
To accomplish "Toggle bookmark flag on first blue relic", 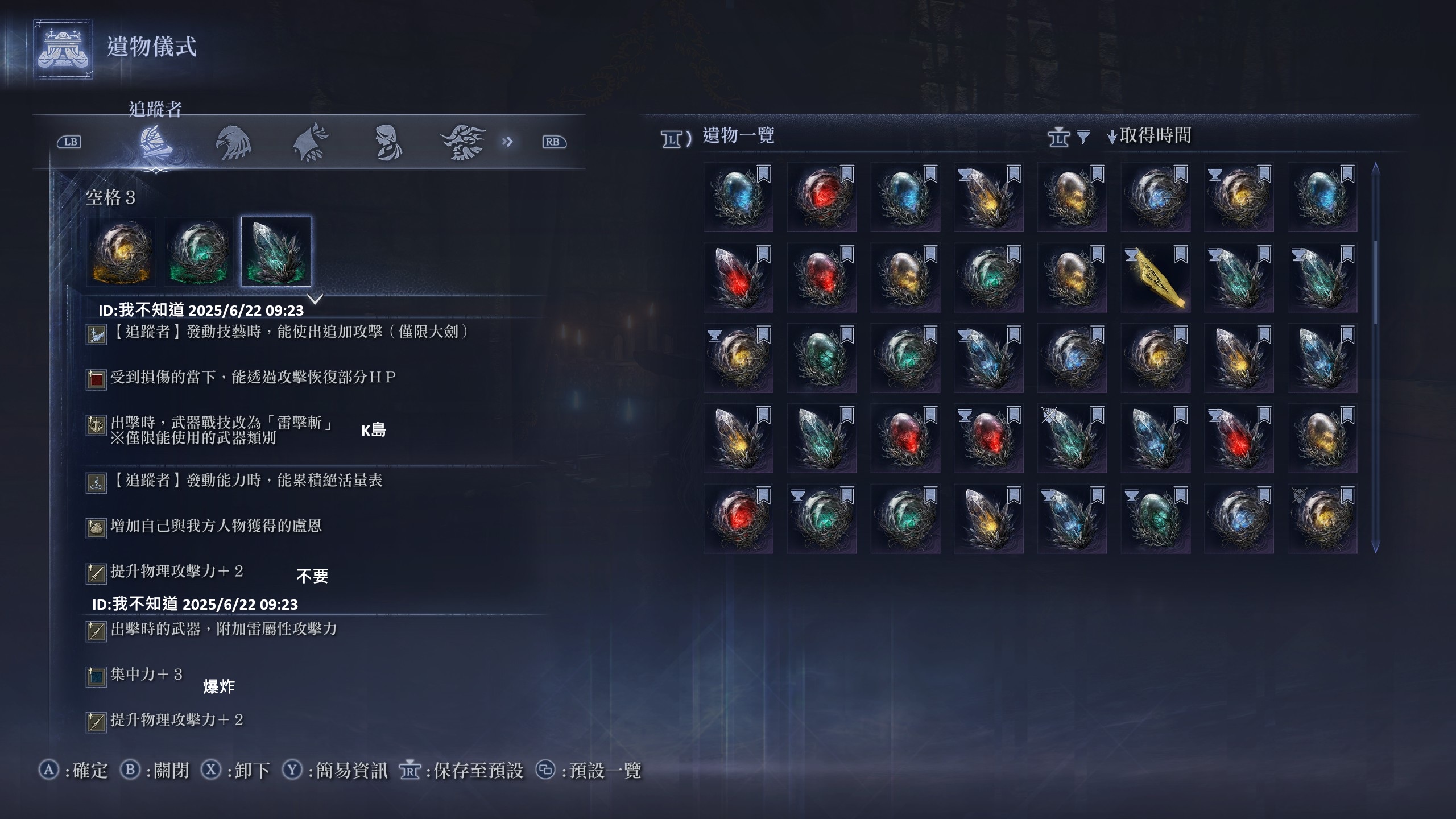I will pyautogui.click(x=763, y=173).
